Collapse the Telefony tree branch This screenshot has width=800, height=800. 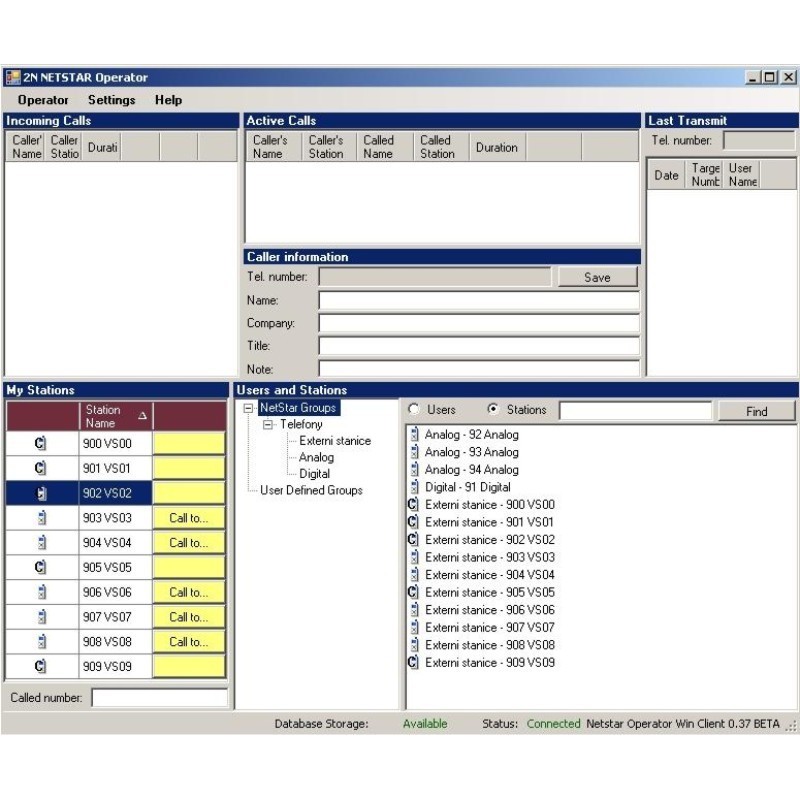pos(268,425)
